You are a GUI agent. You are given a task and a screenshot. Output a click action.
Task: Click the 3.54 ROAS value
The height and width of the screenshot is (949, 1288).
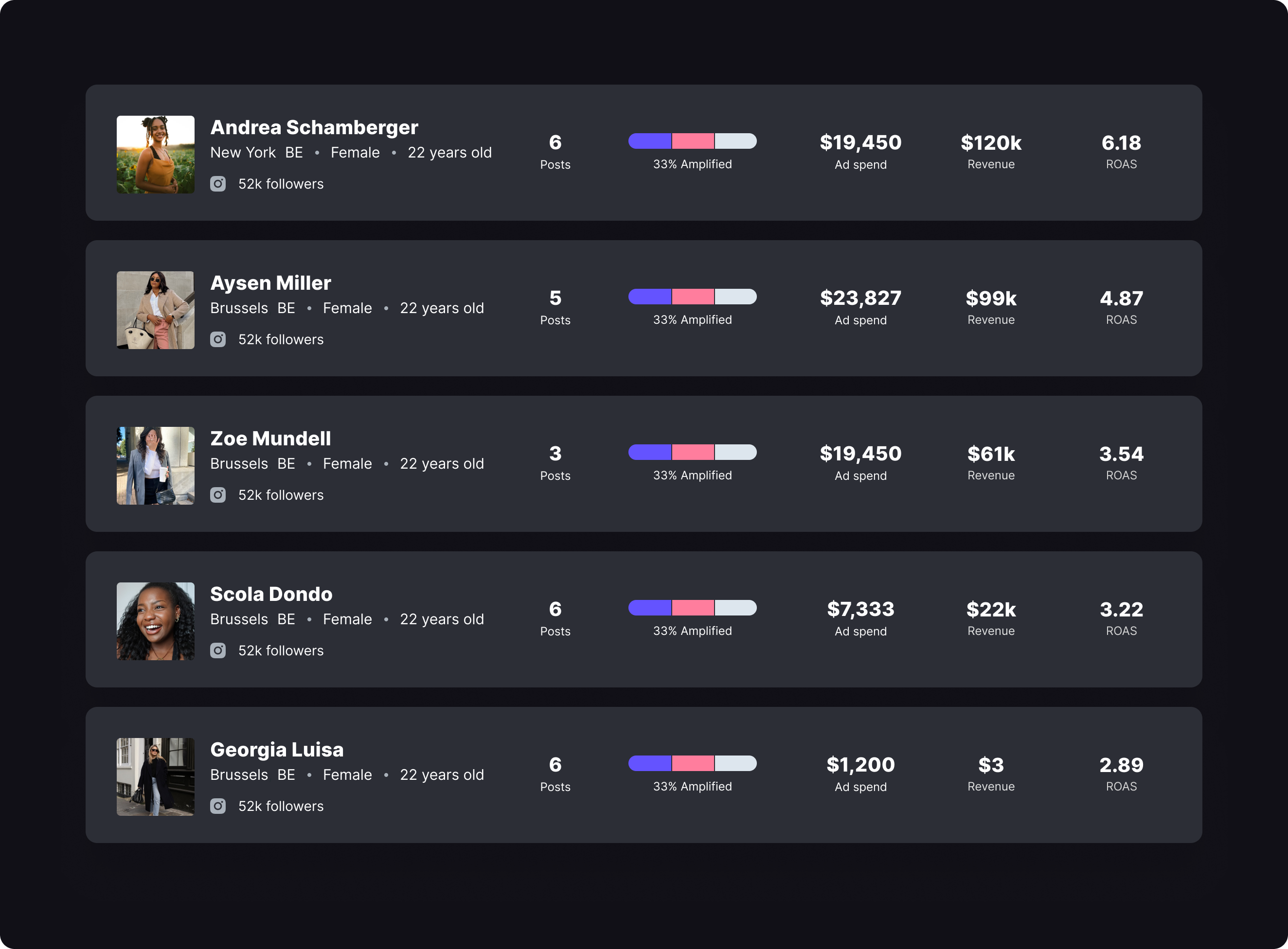point(1121,455)
